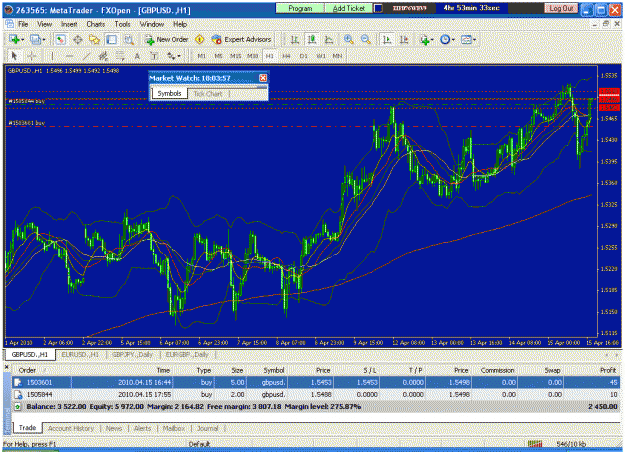
Task: Switch timeframe to MN
Action: [337, 56]
